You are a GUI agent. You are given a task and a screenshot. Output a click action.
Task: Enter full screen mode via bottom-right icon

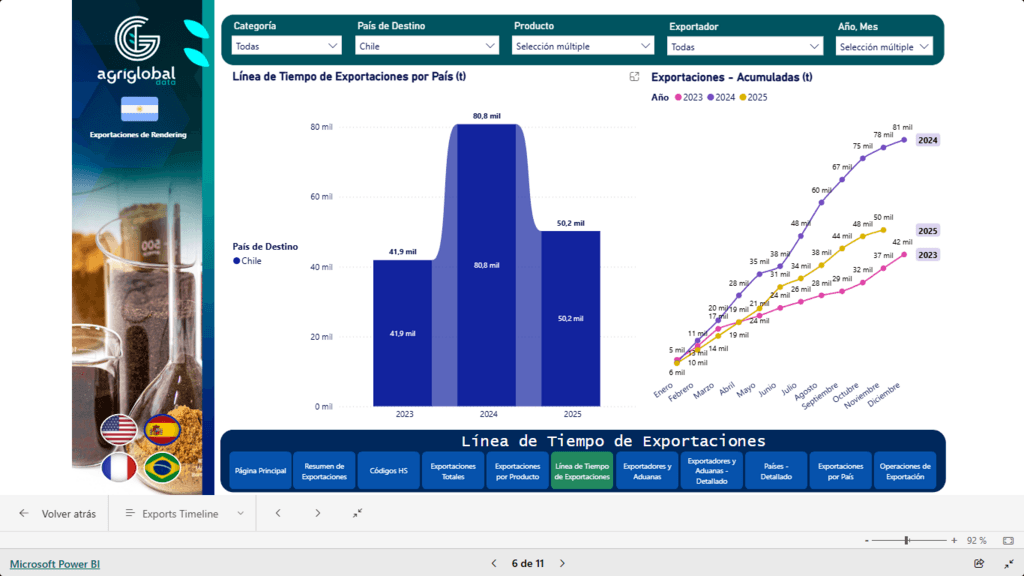[1008, 564]
